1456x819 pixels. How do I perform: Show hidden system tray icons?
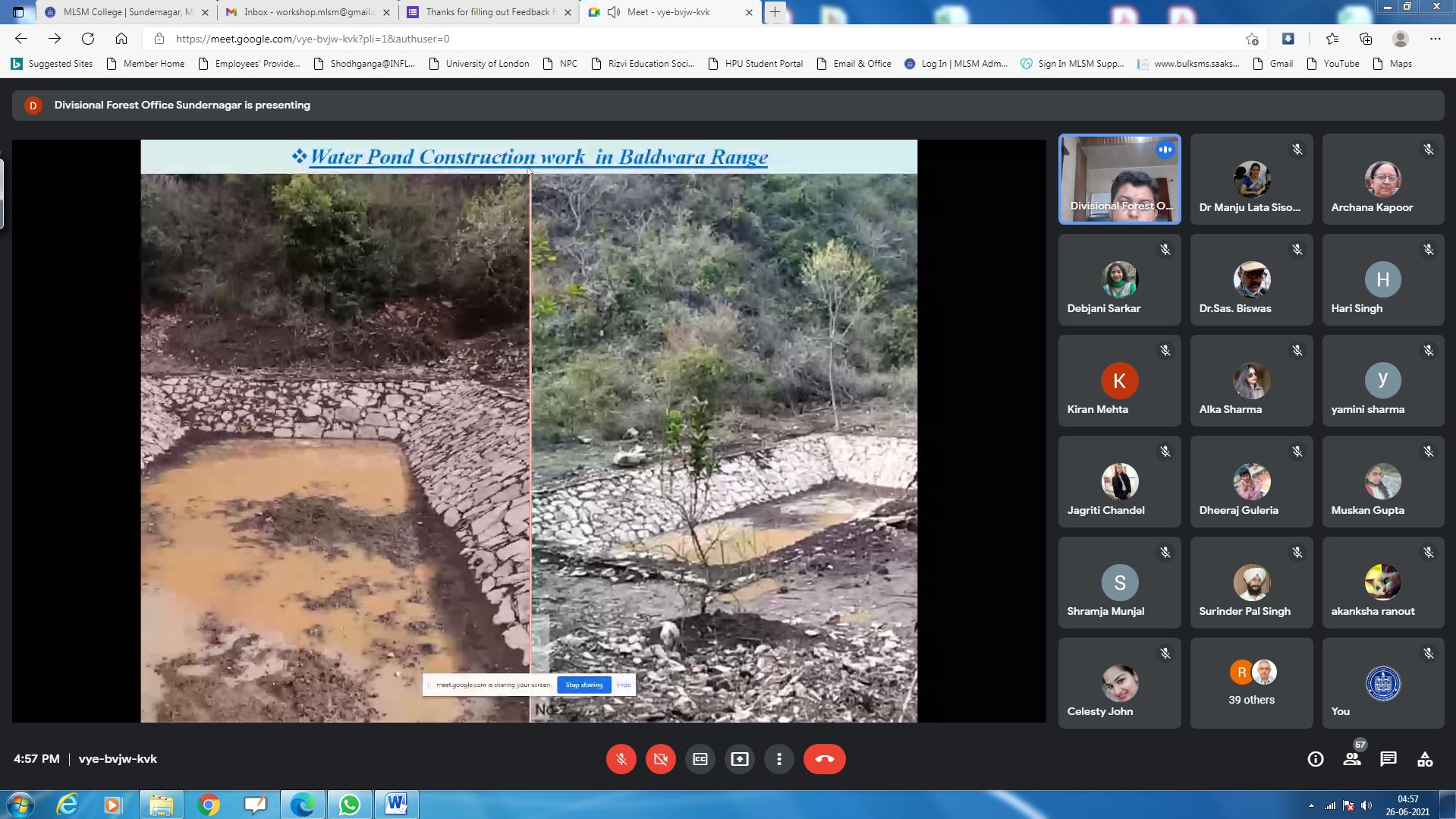[1311, 805]
